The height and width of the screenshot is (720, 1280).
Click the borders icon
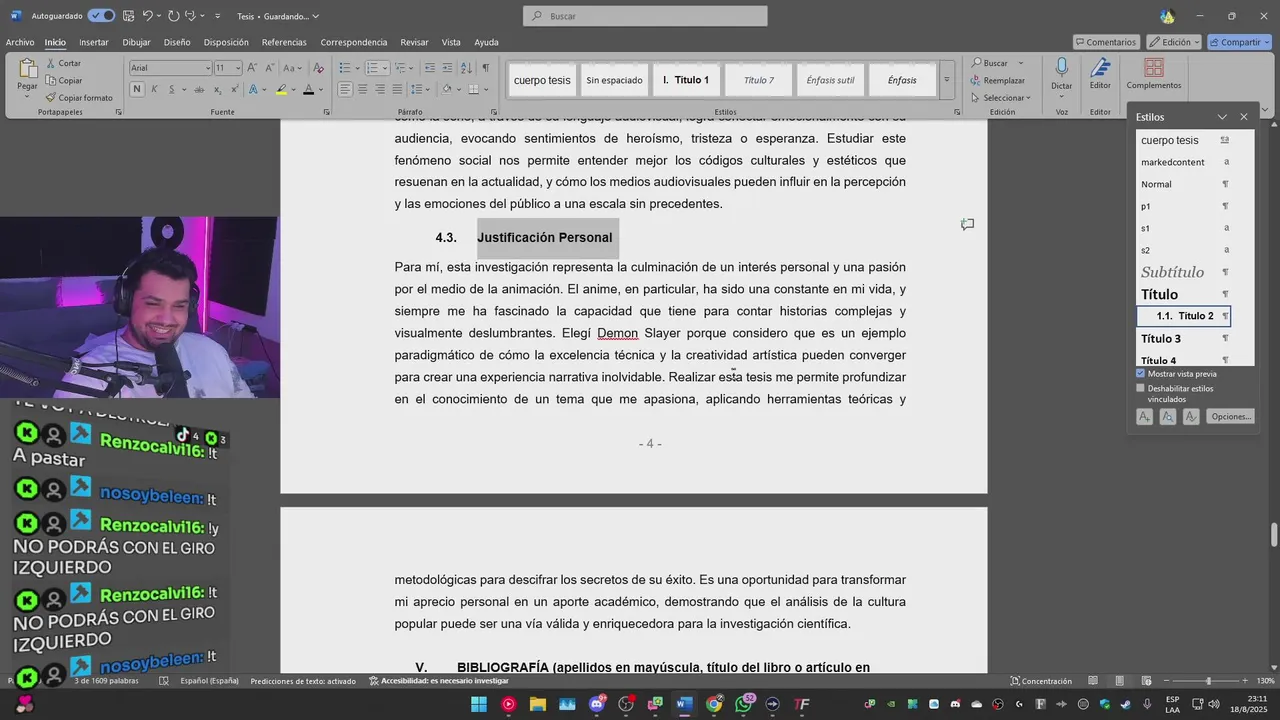click(473, 89)
